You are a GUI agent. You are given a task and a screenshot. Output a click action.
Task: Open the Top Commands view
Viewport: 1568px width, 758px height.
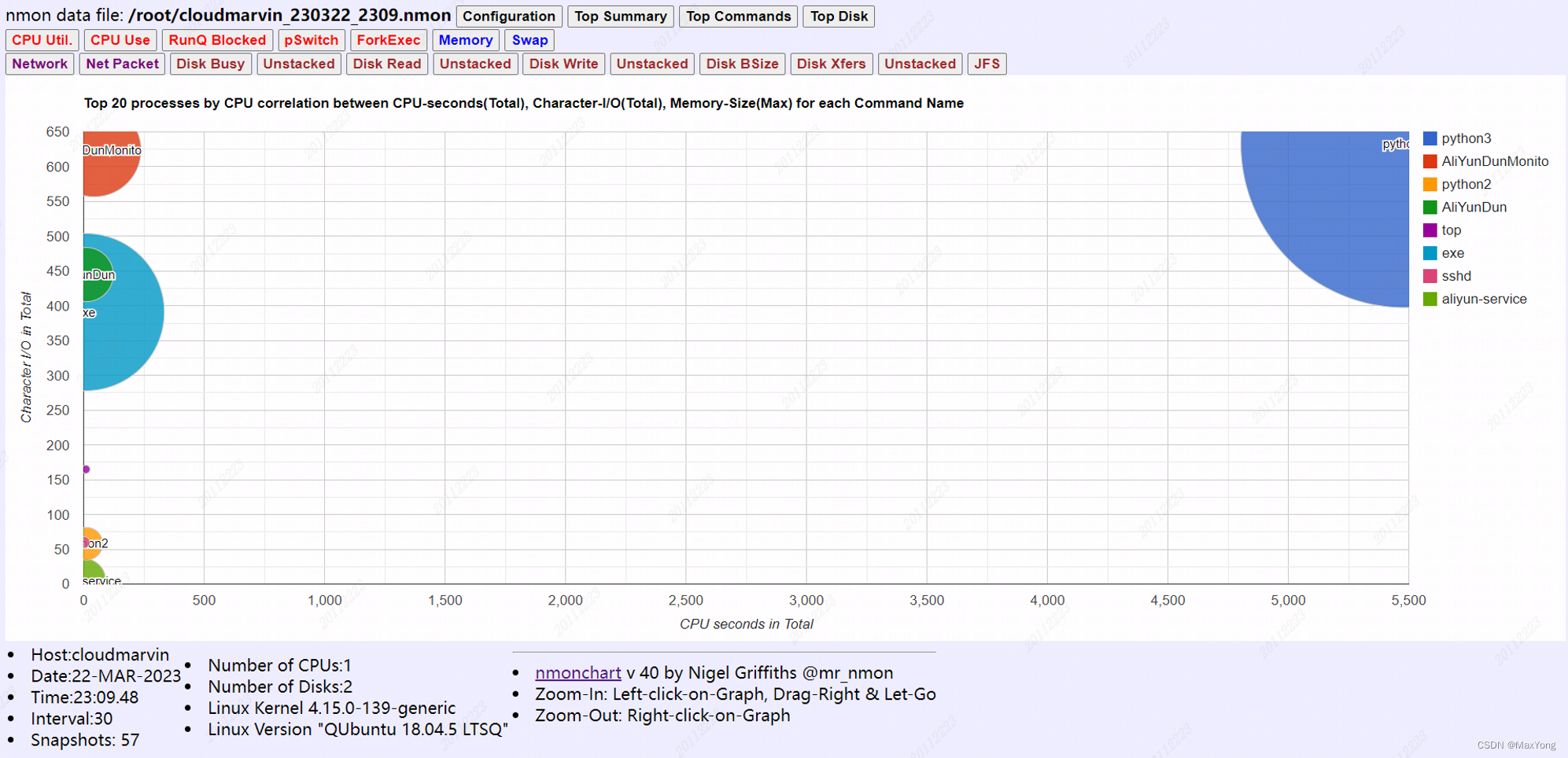(x=738, y=17)
